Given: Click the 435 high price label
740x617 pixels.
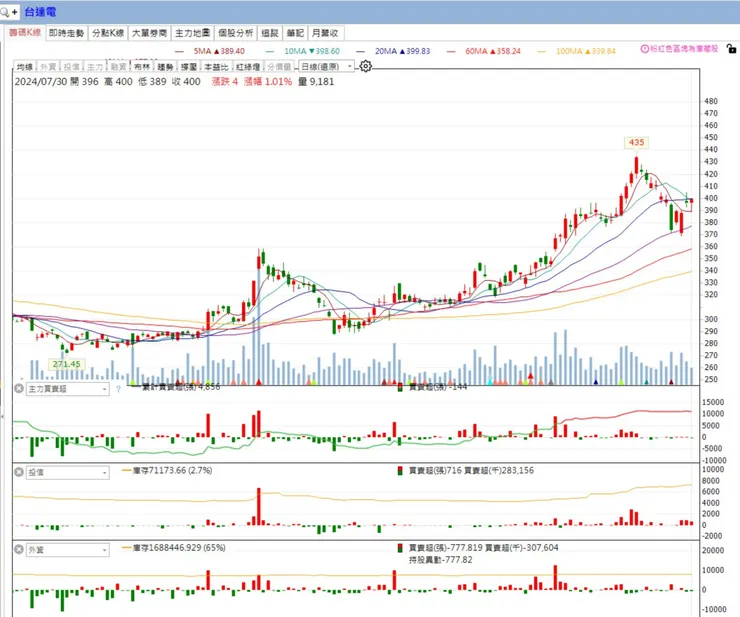Looking at the screenshot, I should [636, 142].
